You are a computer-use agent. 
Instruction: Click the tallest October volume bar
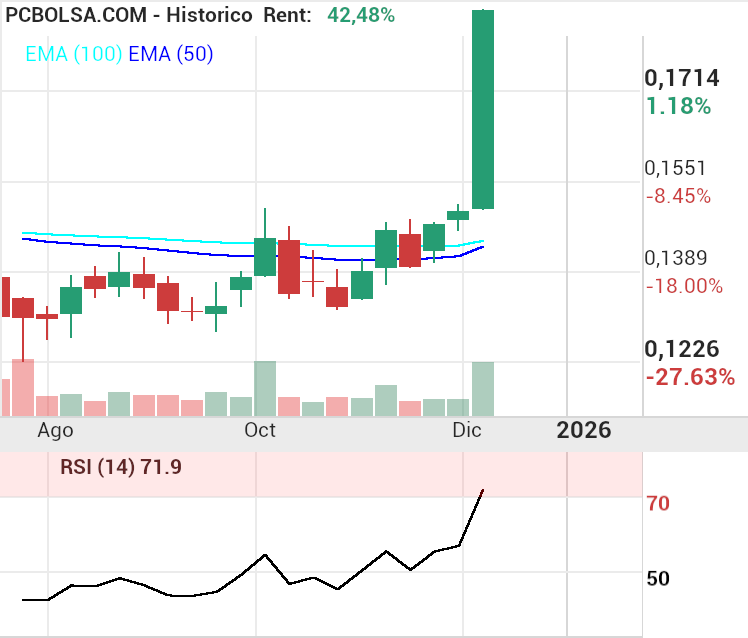coord(265,388)
